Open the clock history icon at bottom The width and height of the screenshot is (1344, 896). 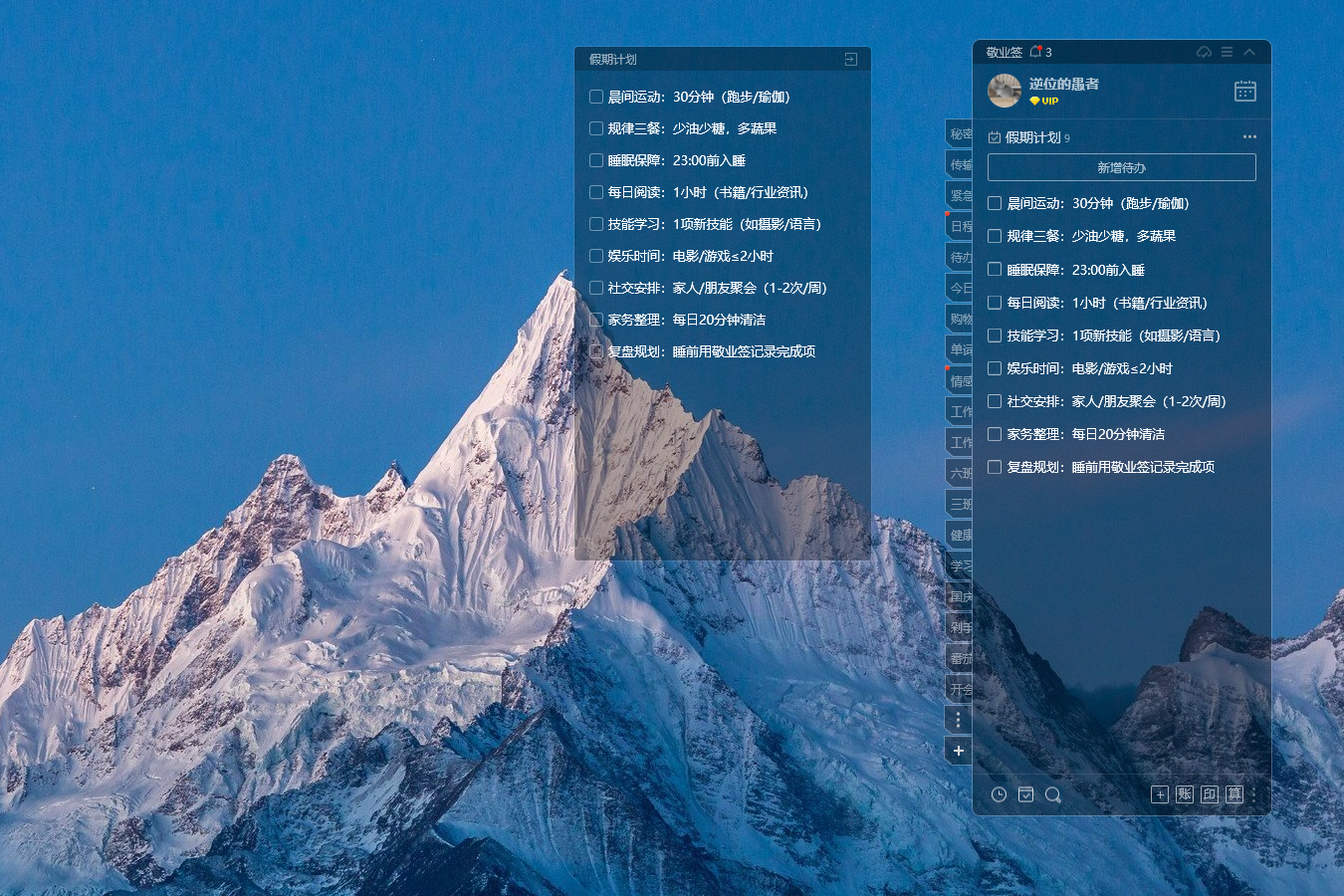(x=999, y=794)
